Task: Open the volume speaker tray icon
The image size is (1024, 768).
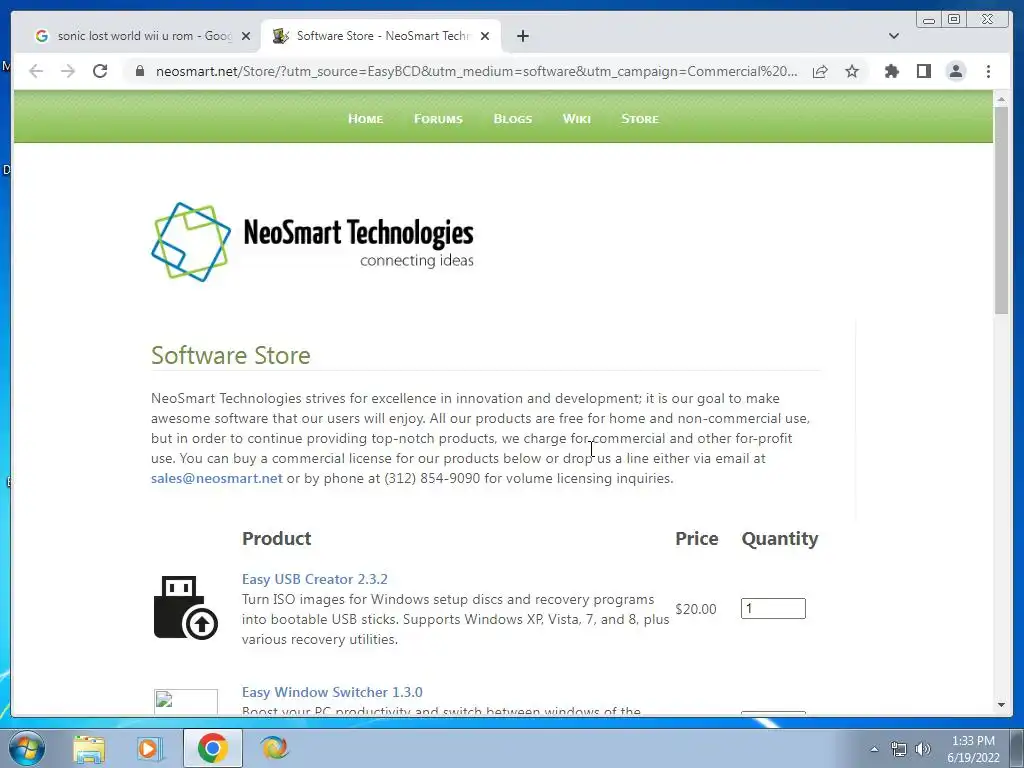Action: pyautogui.click(x=923, y=749)
